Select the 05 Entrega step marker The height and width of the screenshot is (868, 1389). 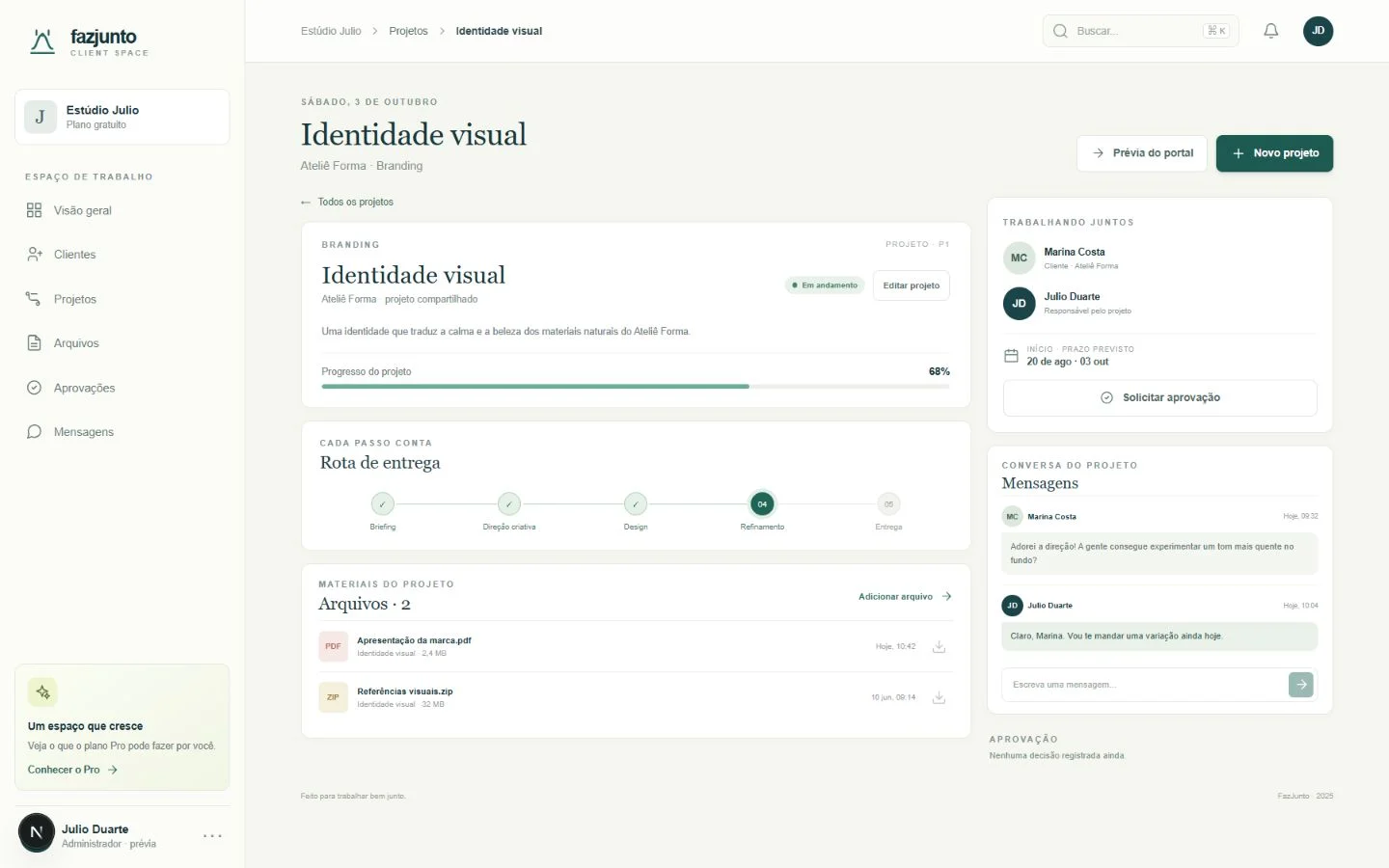[x=888, y=504]
